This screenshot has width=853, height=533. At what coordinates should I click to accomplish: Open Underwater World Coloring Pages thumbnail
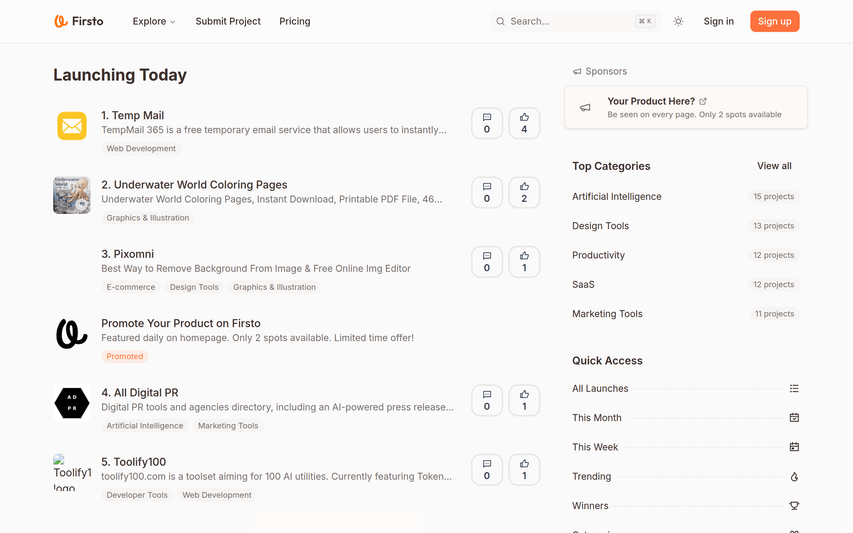pos(72,195)
